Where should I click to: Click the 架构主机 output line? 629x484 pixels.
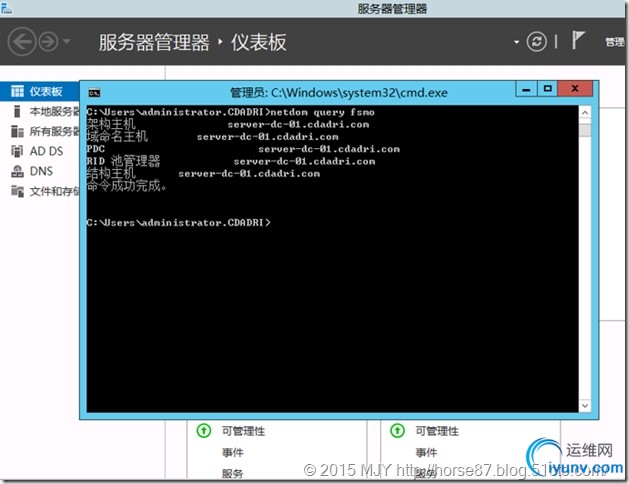tap(228, 124)
